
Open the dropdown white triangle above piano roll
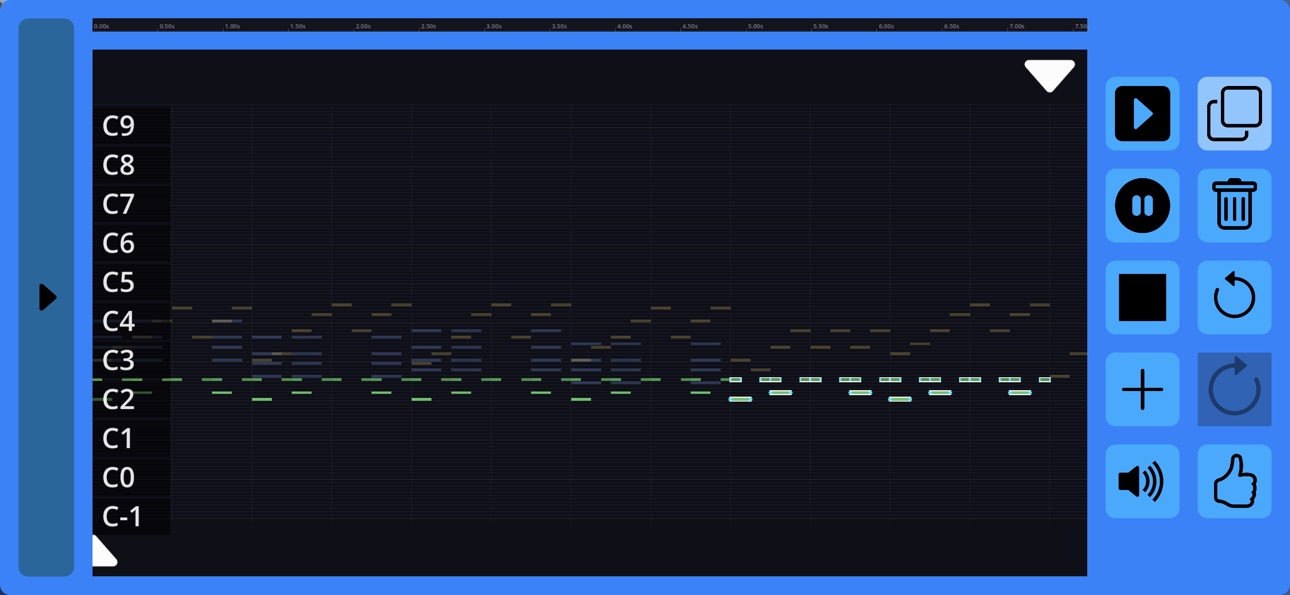[1049, 76]
